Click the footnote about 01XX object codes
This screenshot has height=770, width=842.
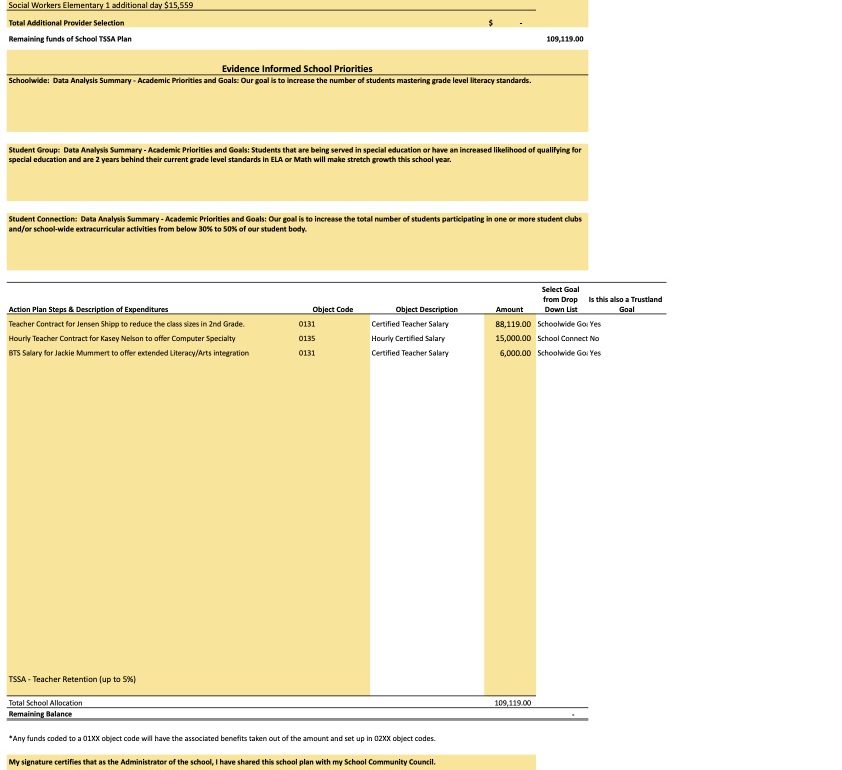pyautogui.click(x=222, y=739)
